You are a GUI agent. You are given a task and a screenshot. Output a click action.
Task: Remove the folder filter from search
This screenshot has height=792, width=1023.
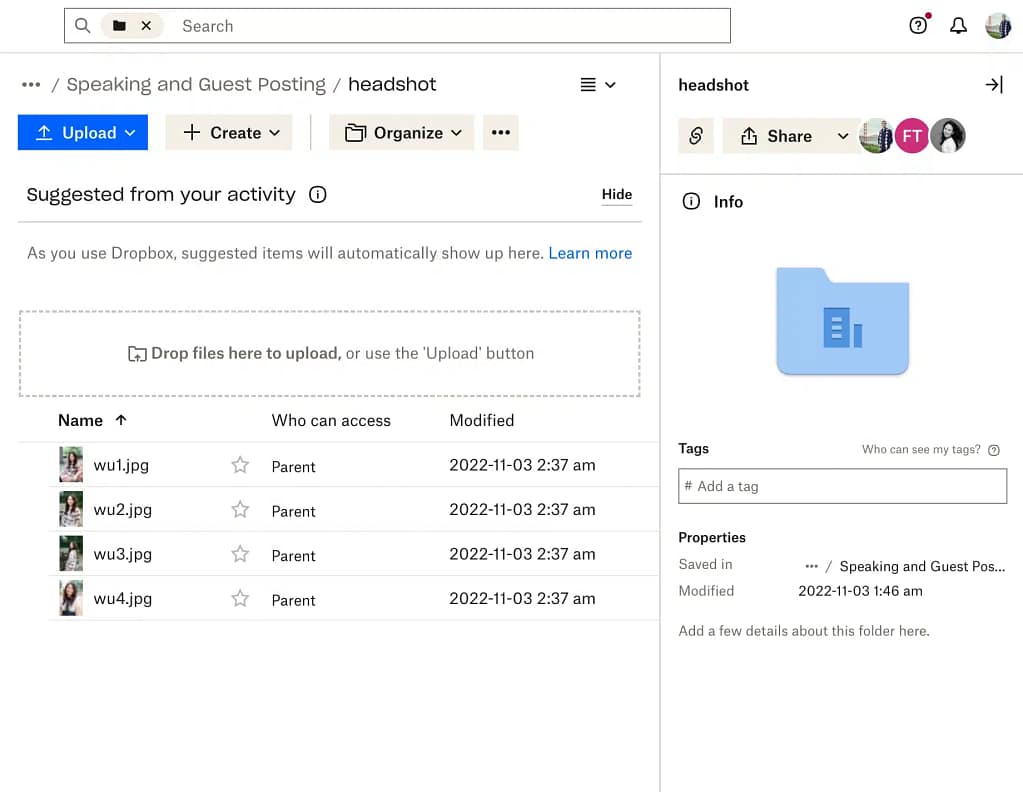pos(146,26)
